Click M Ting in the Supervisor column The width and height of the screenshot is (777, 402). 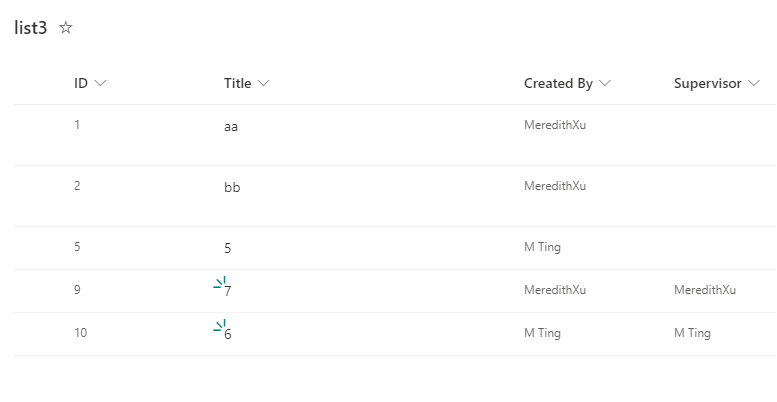[x=692, y=333]
